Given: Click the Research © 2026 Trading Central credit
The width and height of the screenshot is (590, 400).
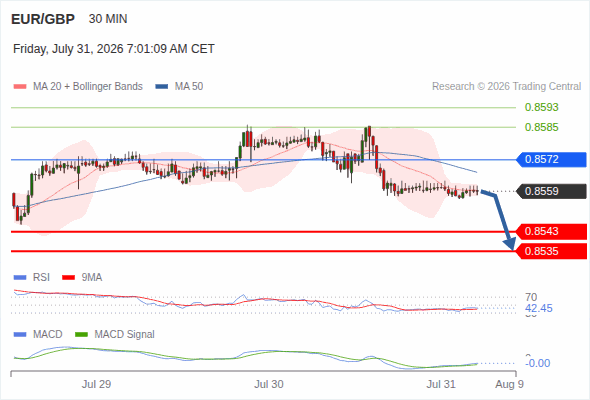Looking at the screenshot, I should tap(506, 87).
